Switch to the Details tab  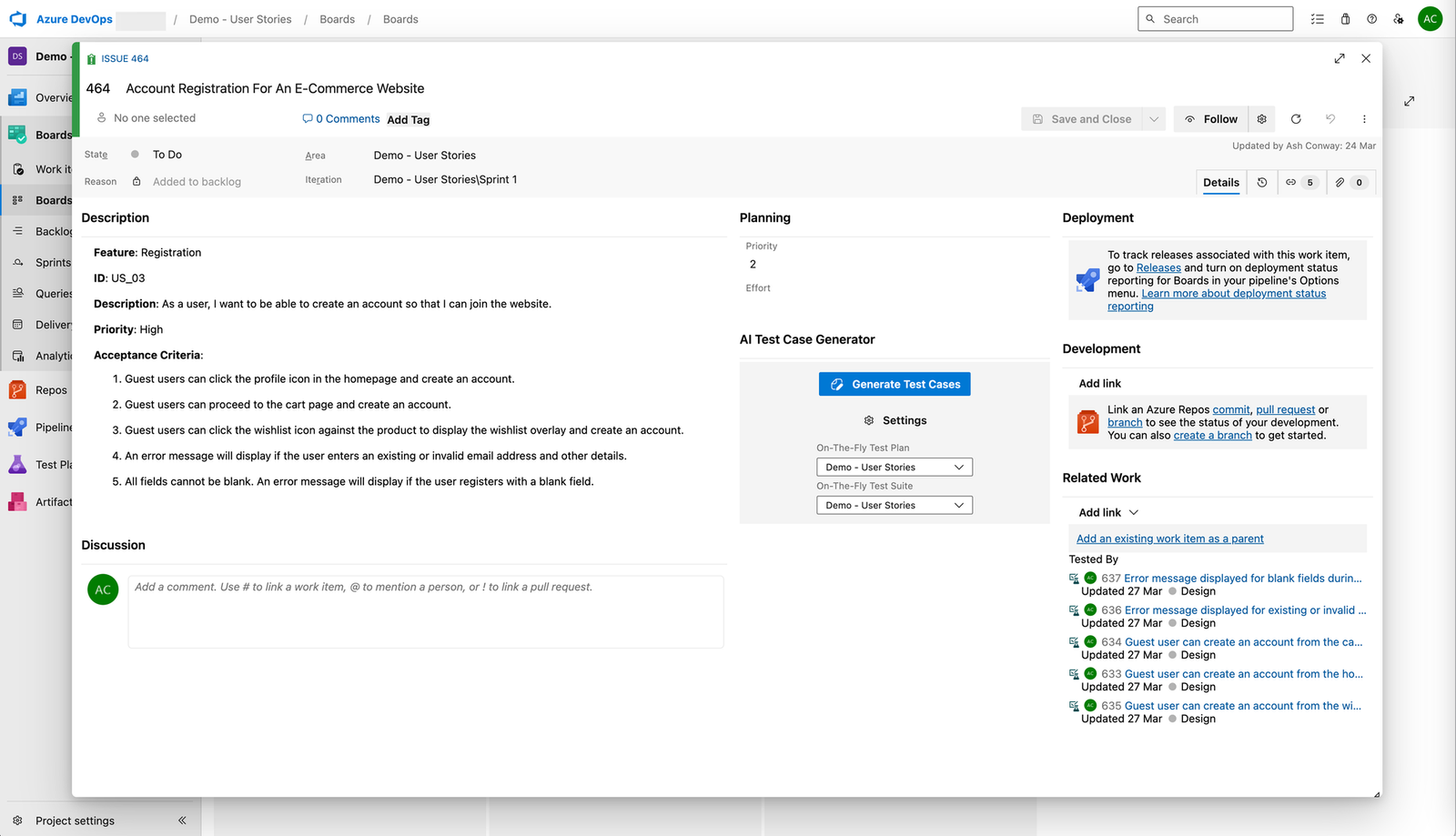coord(1220,182)
